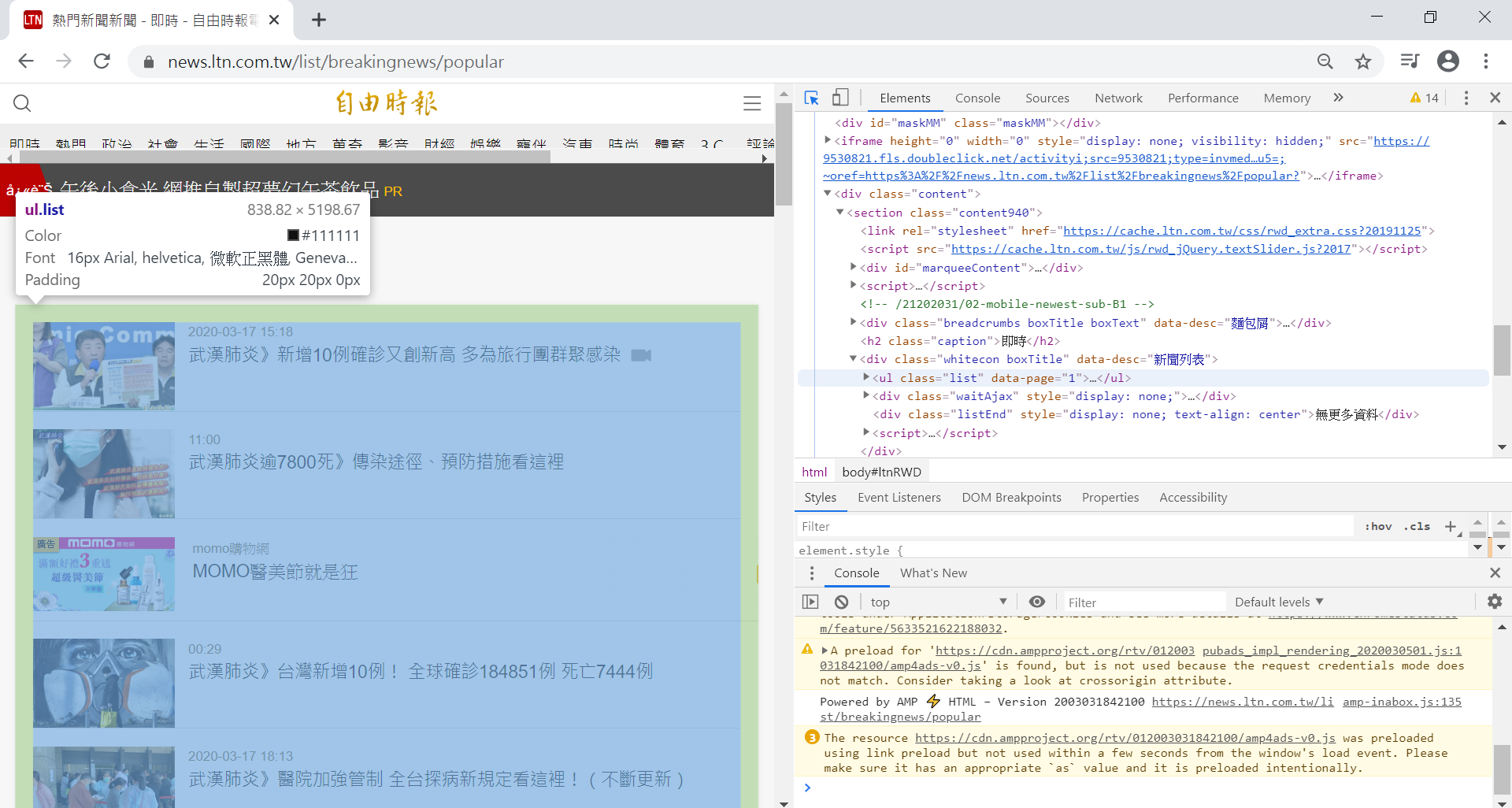Click the site search magnifier icon
1512x808 pixels.
[22, 103]
